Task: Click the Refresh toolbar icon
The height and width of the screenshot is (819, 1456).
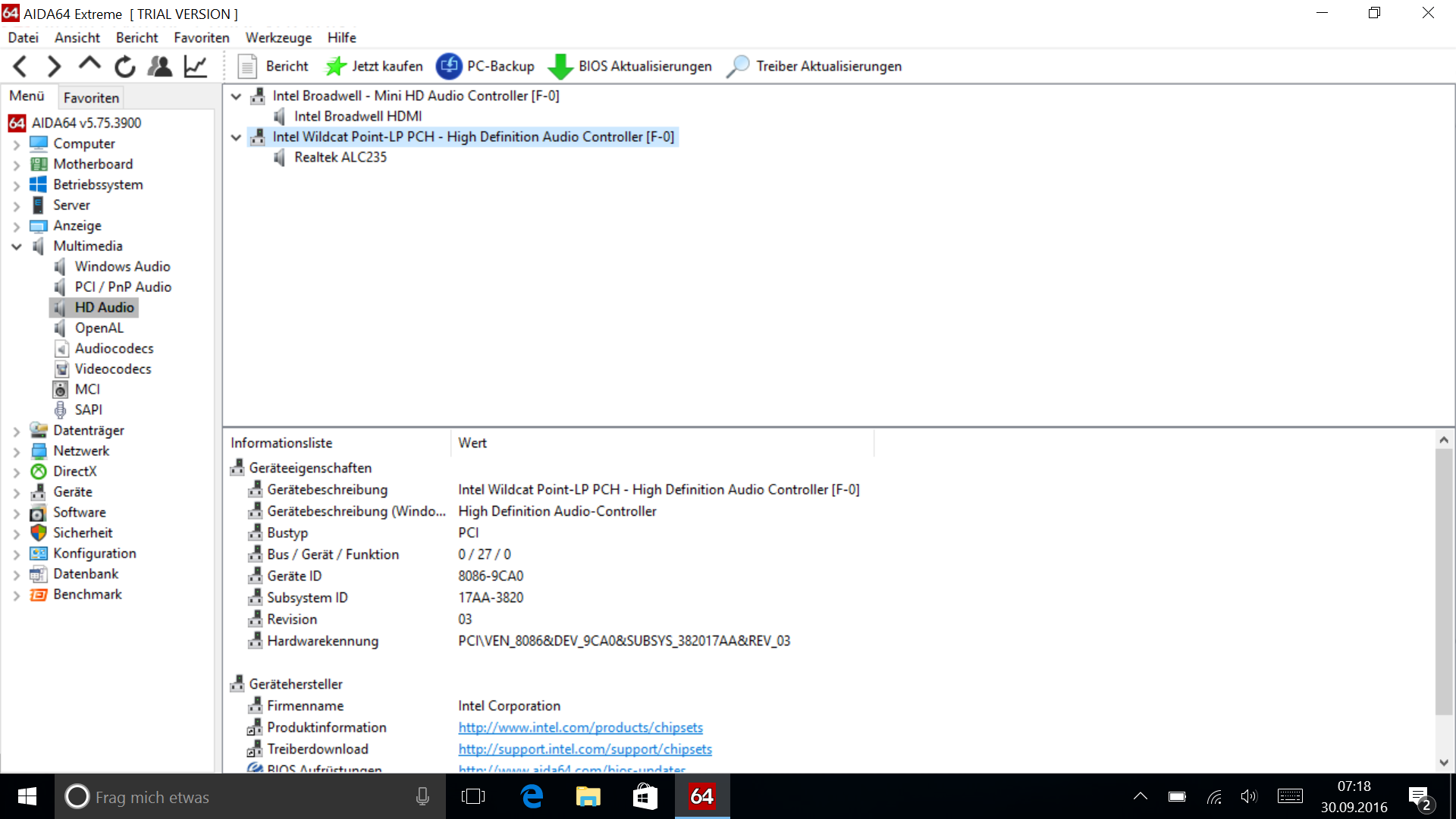Action: tap(124, 67)
